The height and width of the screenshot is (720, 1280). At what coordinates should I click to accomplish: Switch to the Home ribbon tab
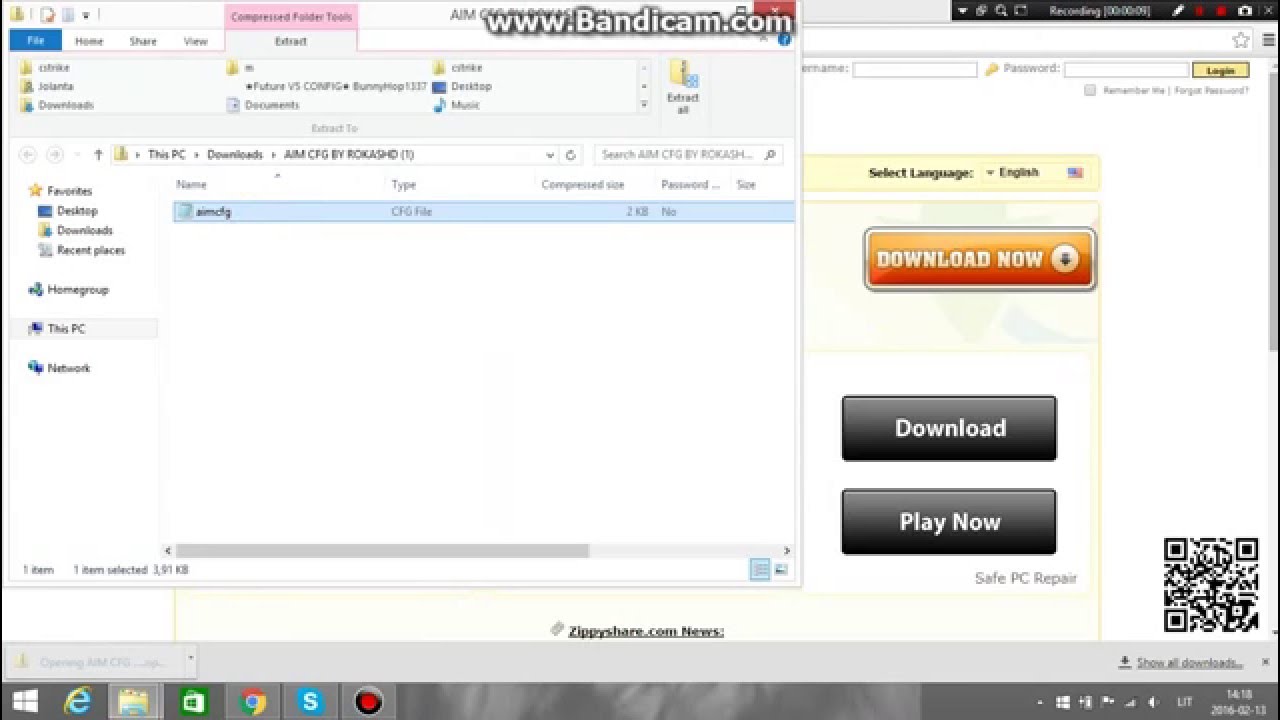[89, 41]
